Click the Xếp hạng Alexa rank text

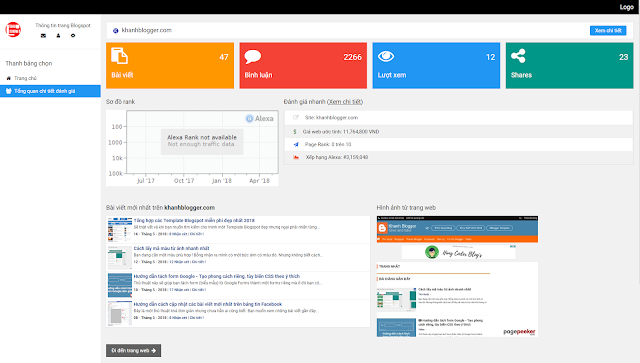337,157
